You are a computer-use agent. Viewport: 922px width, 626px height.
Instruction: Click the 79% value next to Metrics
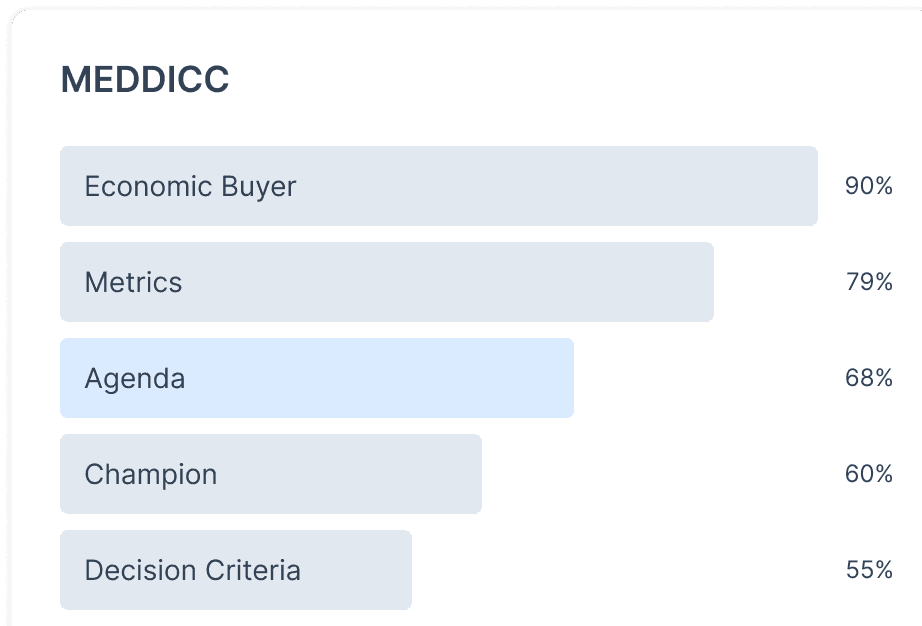pos(868,282)
